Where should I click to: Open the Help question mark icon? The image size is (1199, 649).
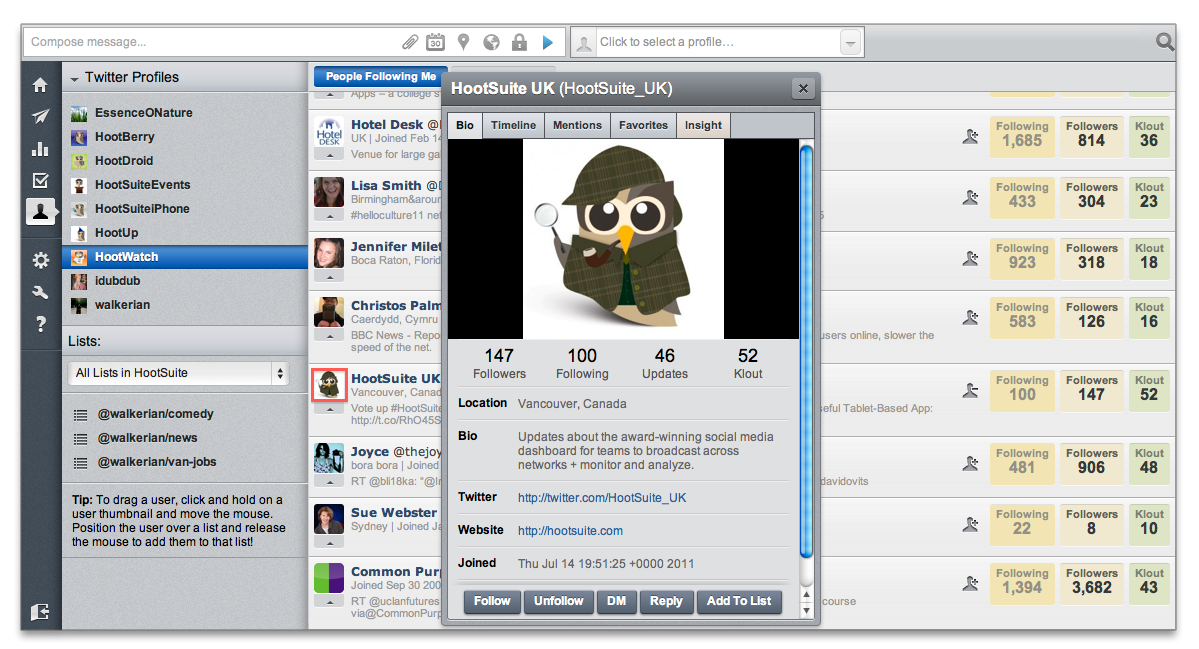41,324
